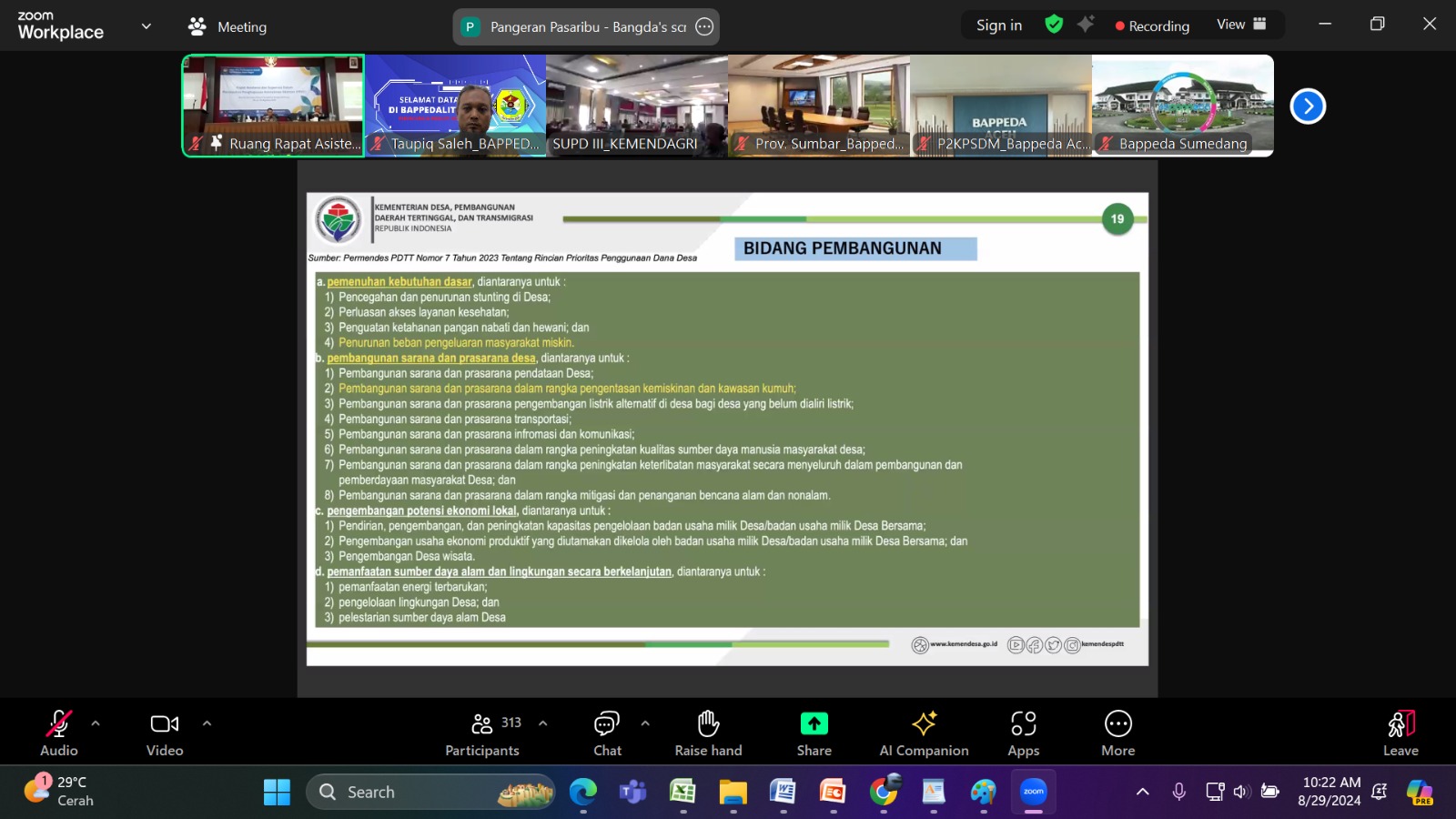The height and width of the screenshot is (819, 1456).
Task: Select the Bappeda Sumedang video thumbnail
Action: 1182,105
